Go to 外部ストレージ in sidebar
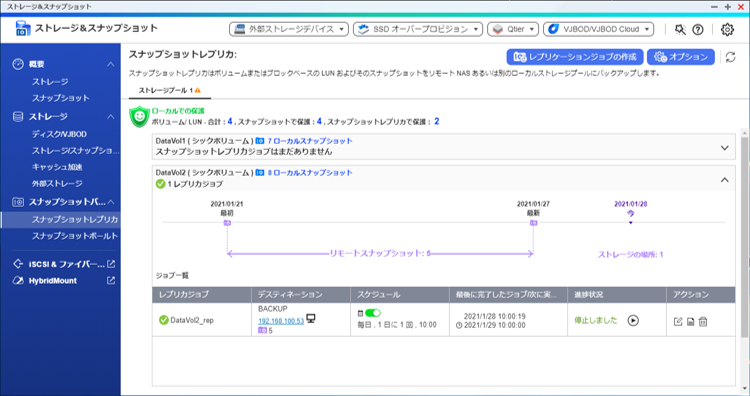The image size is (750, 396). click(x=57, y=184)
